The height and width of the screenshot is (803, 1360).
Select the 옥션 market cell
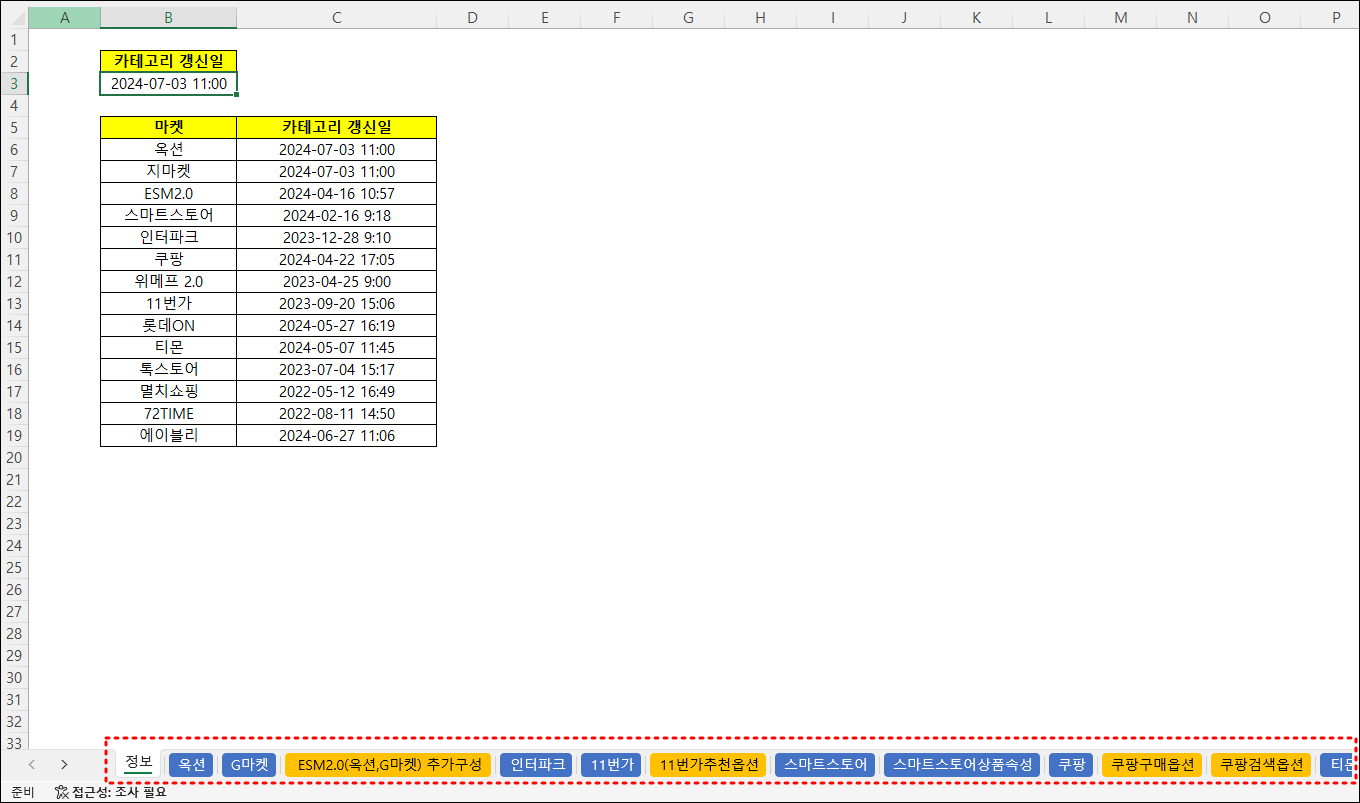pyautogui.click(x=168, y=149)
